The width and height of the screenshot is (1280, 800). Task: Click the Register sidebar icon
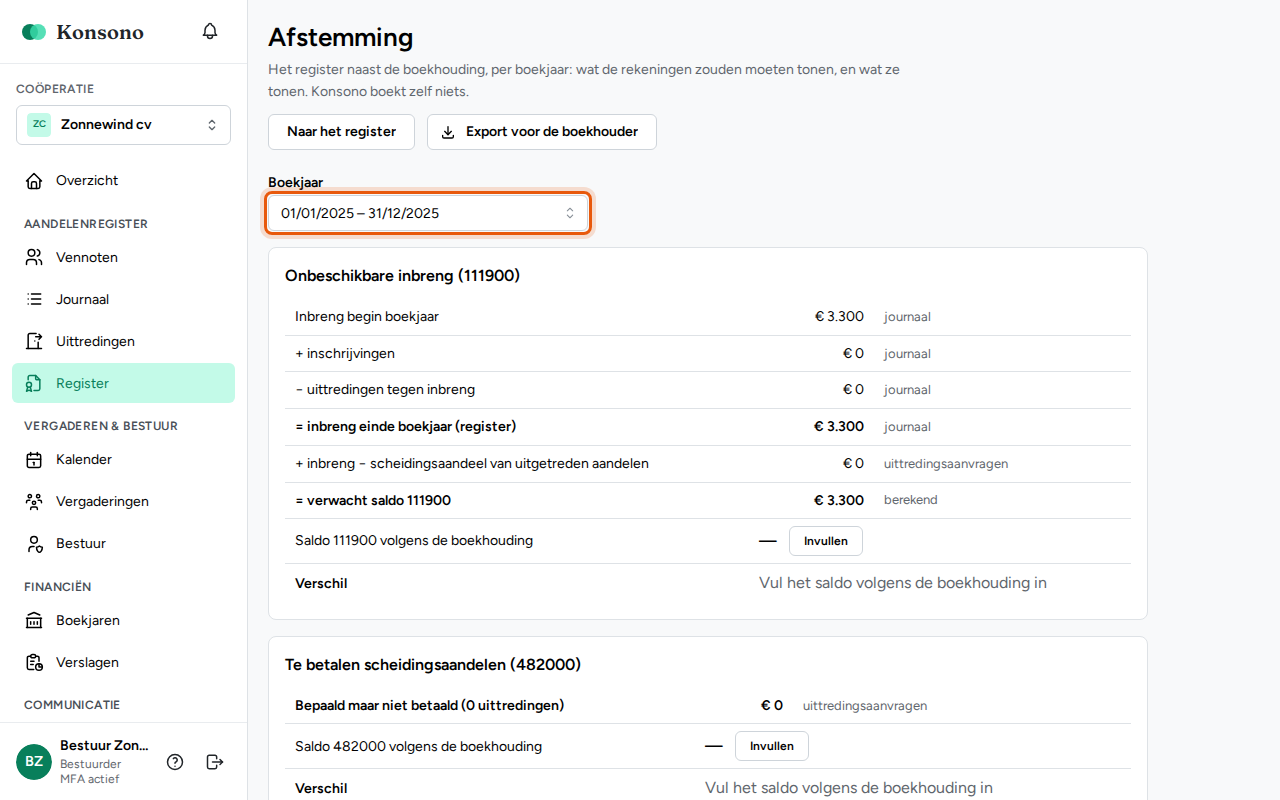(x=34, y=383)
